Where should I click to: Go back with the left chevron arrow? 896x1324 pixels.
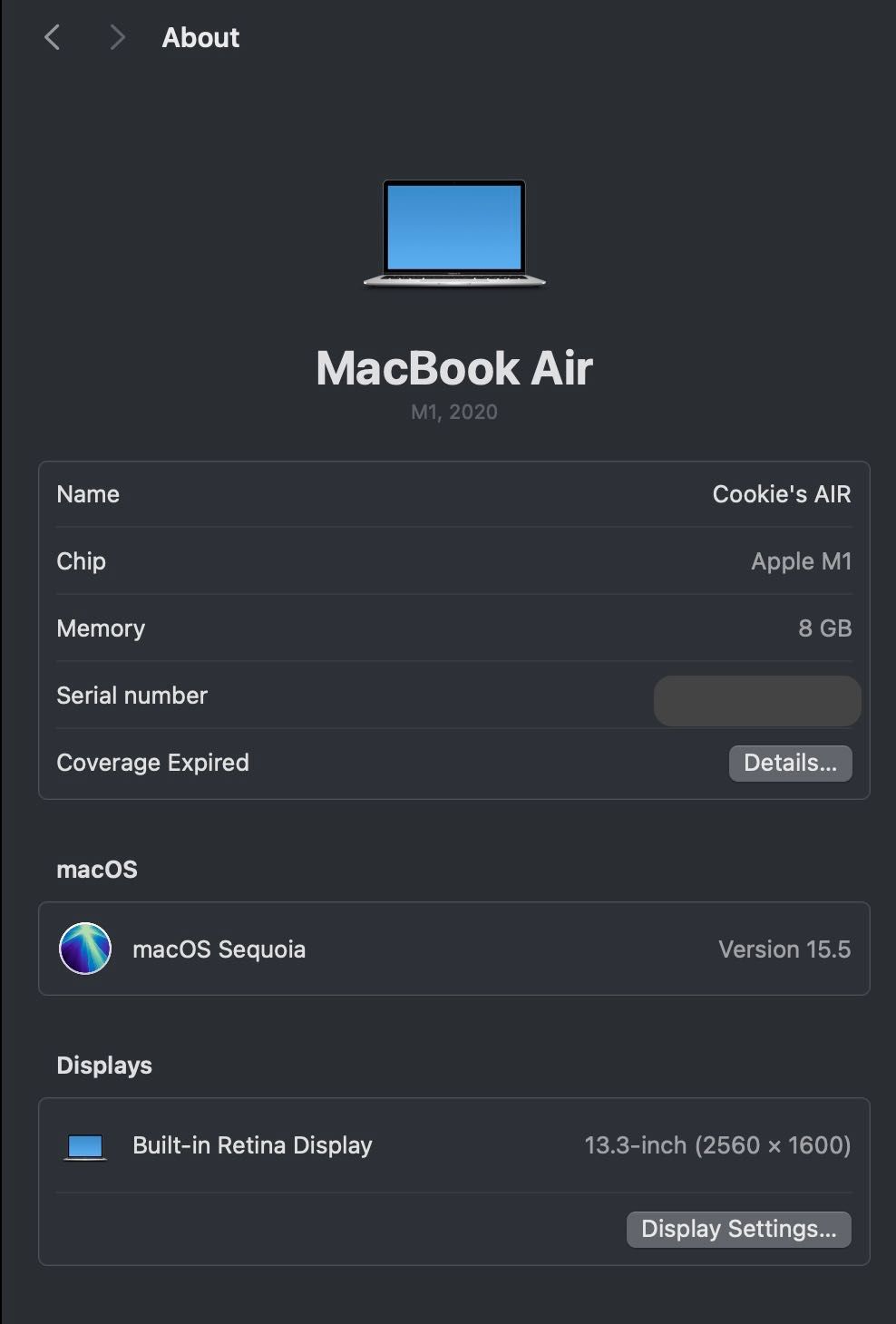[53, 37]
